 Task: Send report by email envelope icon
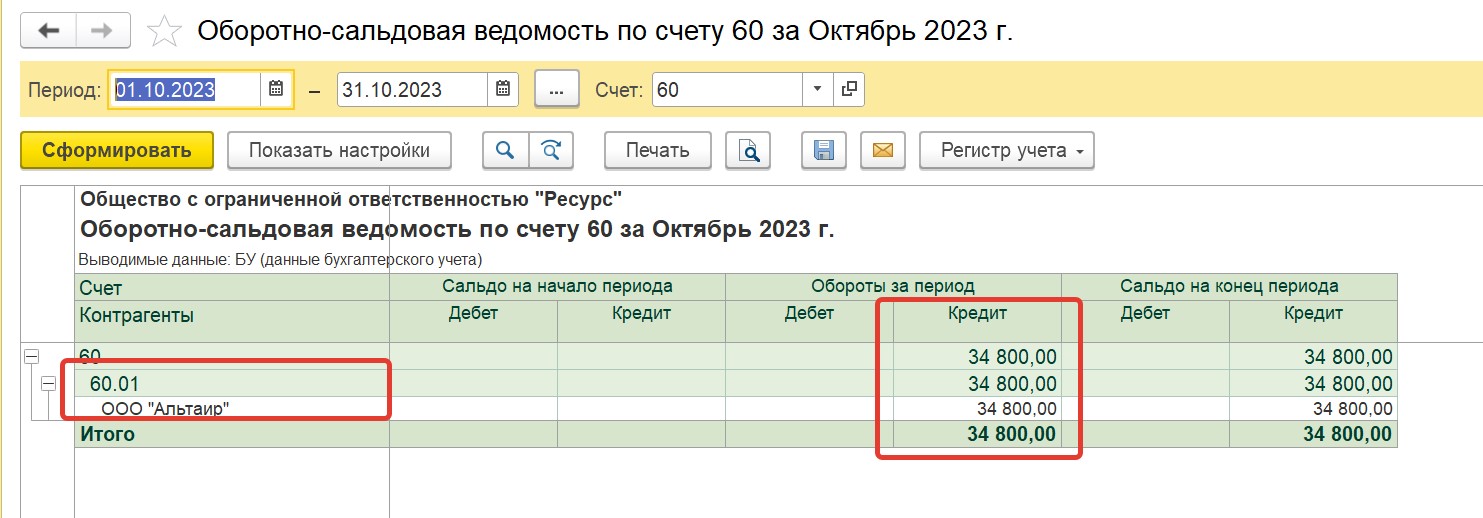[x=882, y=150]
